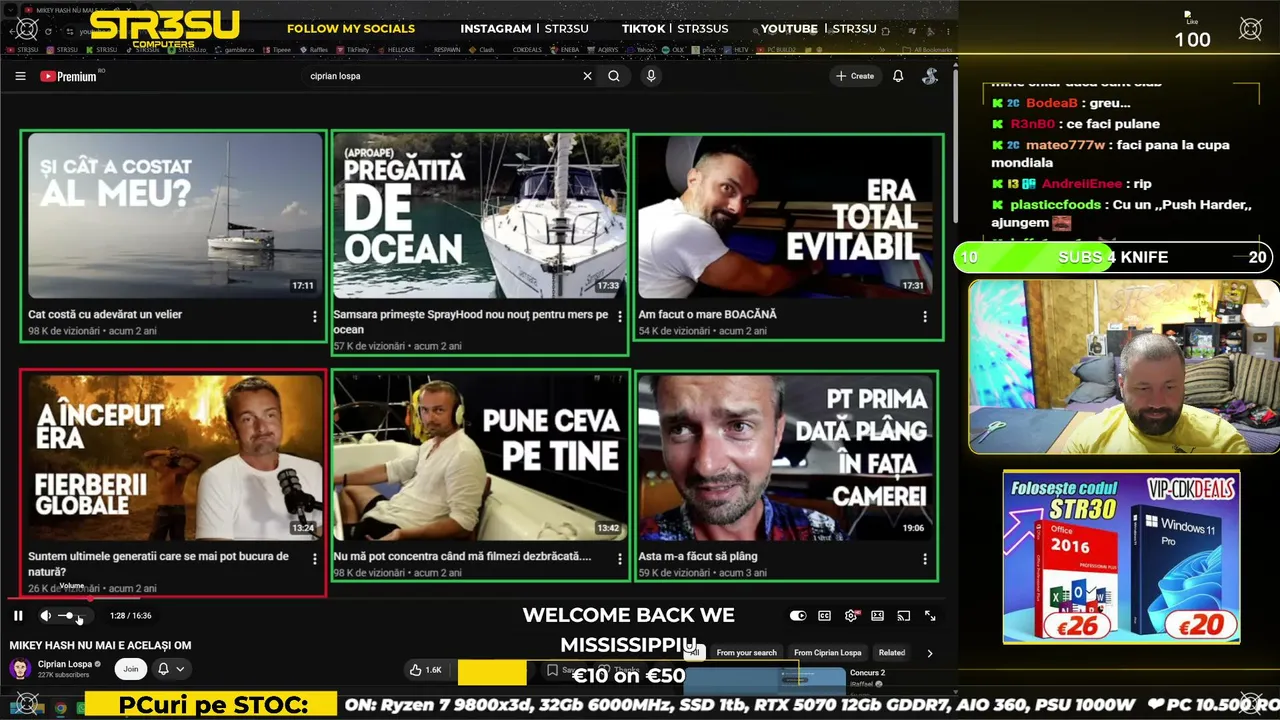The height and width of the screenshot is (720, 1280).
Task: Click the VIP-CDKDEALS Windows 11 Pro ad
Action: [x=1121, y=557]
